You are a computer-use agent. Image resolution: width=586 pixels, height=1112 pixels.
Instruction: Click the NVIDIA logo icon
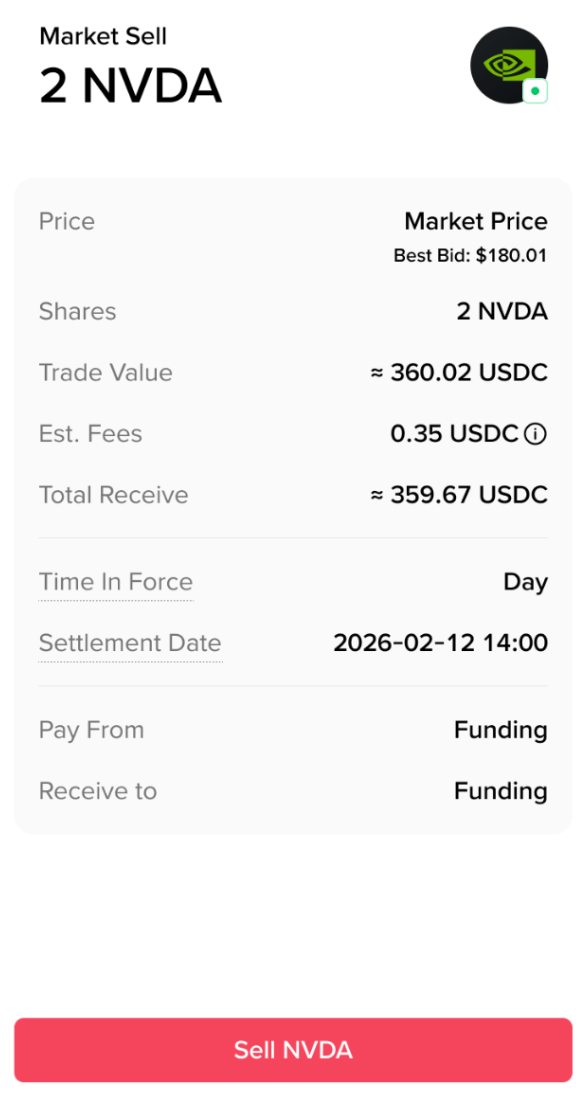[x=509, y=65]
